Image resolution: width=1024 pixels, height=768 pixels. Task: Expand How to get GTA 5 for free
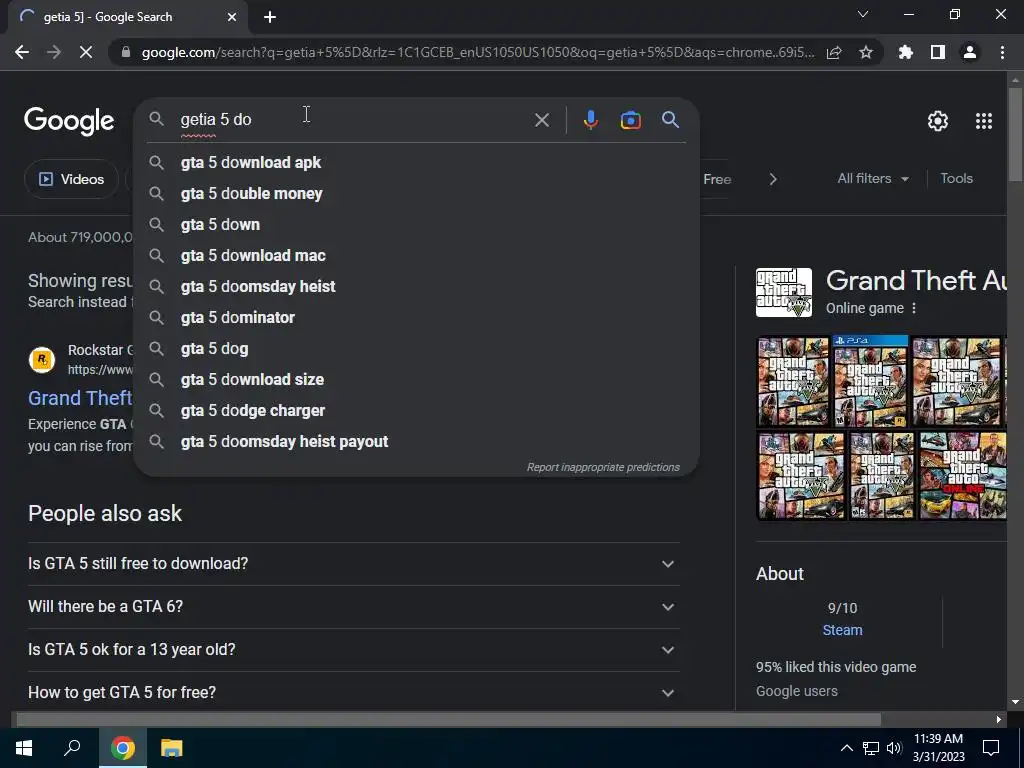pyautogui.click(x=353, y=692)
